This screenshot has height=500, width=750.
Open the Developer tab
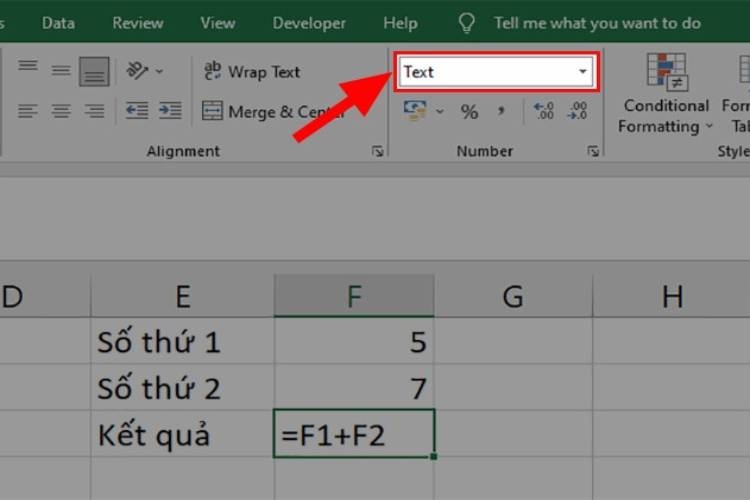pos(309,23)
